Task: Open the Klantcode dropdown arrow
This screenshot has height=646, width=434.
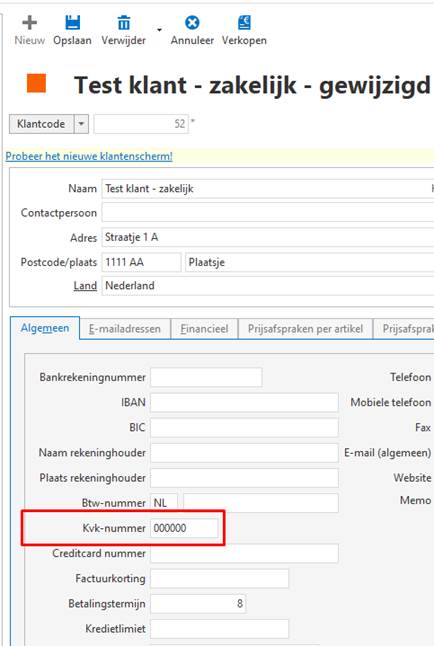Action: 81,124
